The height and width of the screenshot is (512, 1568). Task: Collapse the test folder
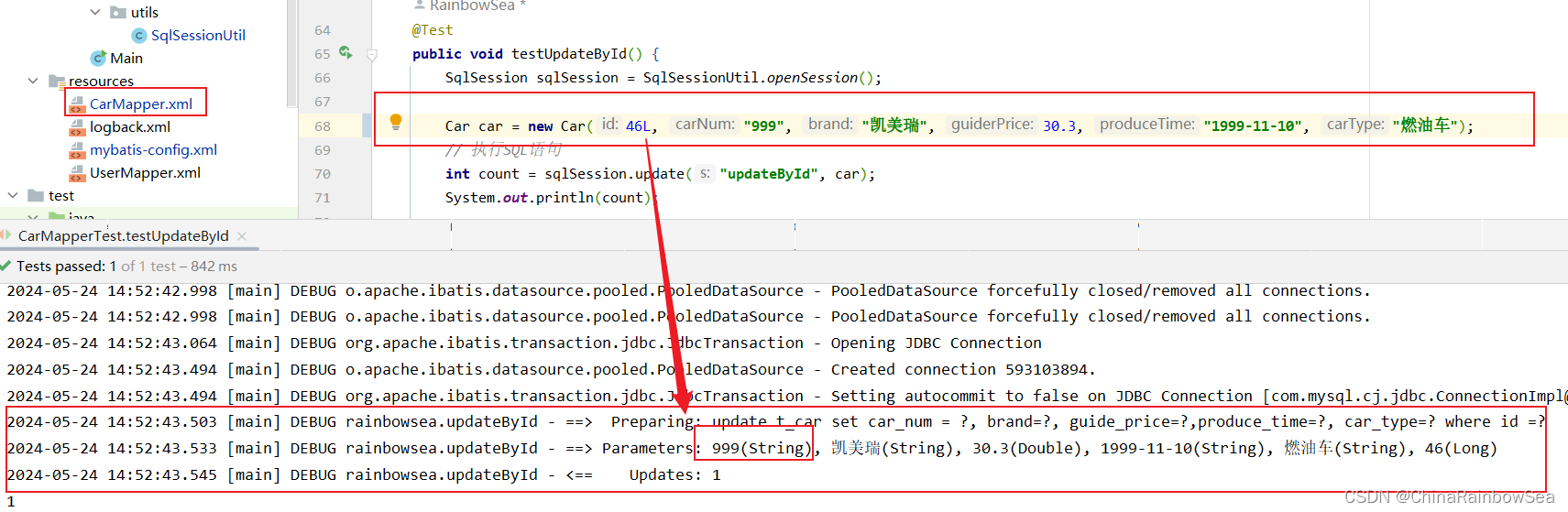13,195
